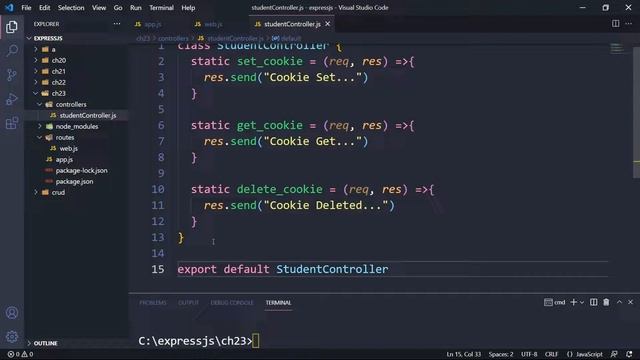Click Ln 15, Col 33 status entry
Image resolution: width=640 pixels, height=360 pixels.
[463, 354]
